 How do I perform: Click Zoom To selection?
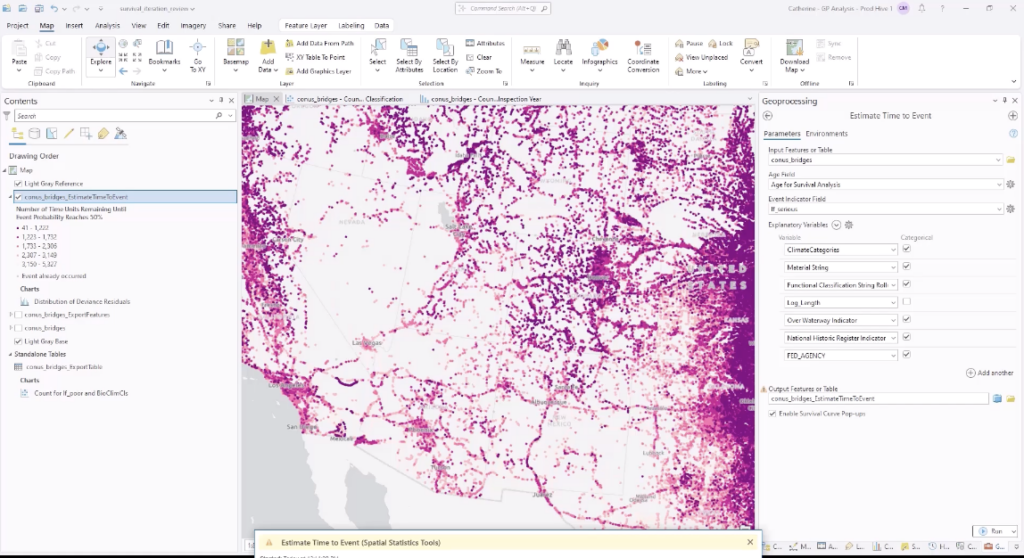pyautogui.click(x=484, y=71)
